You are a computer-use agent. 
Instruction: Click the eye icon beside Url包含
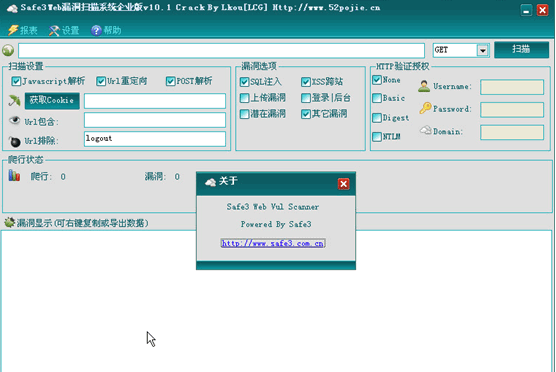click(14, 120)
